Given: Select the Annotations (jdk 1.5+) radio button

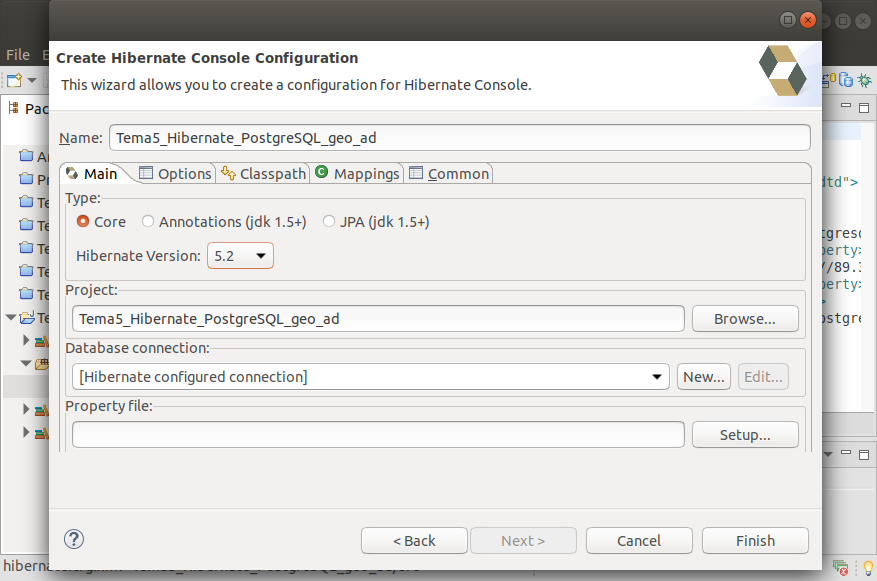Looking at the screenshot, I should [148, 221].
